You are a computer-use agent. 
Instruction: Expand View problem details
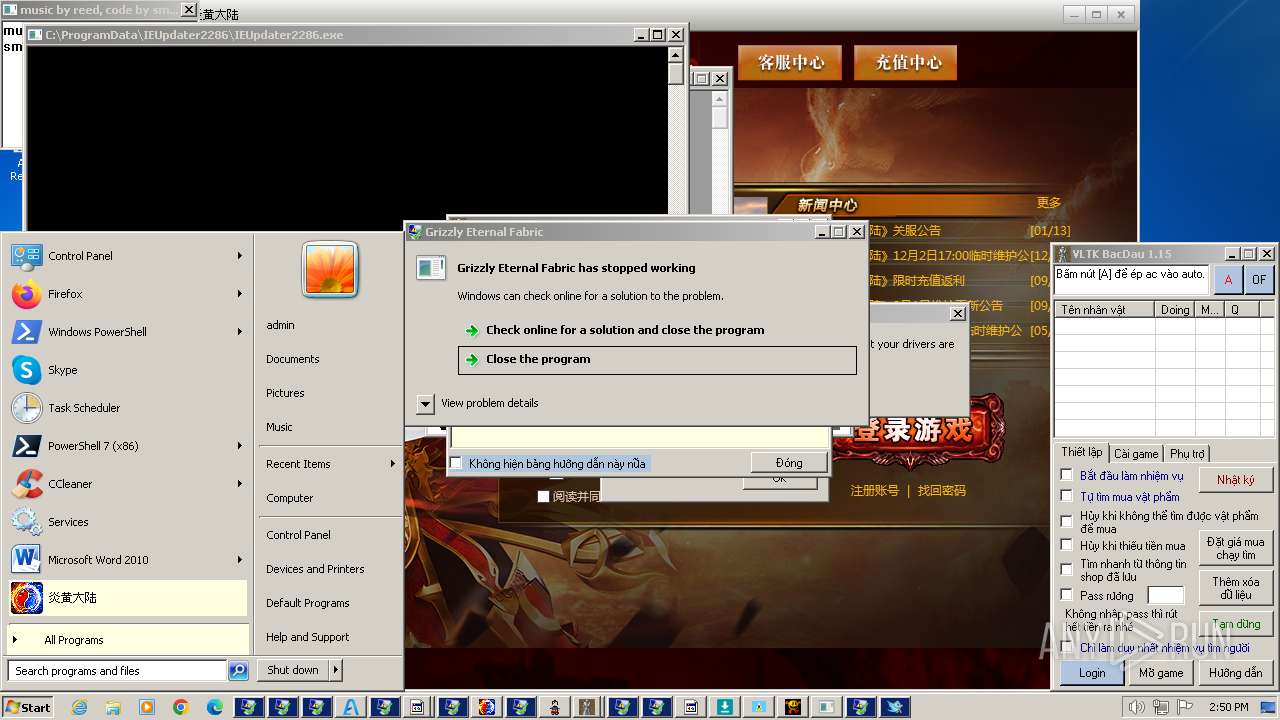click(x=425, y=403)
